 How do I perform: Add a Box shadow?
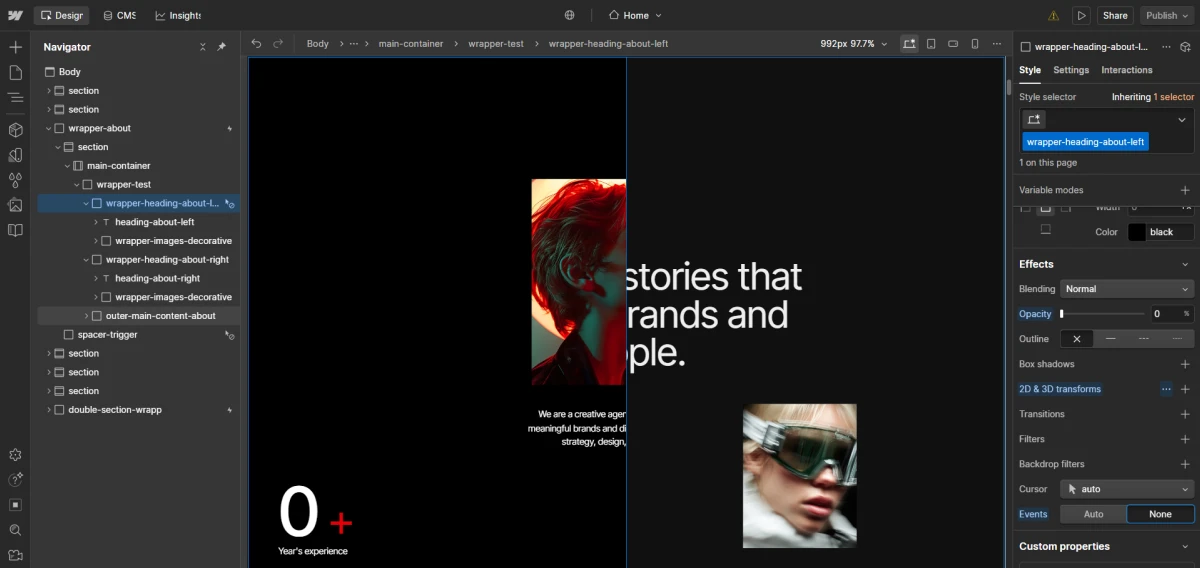[1185, 364]
